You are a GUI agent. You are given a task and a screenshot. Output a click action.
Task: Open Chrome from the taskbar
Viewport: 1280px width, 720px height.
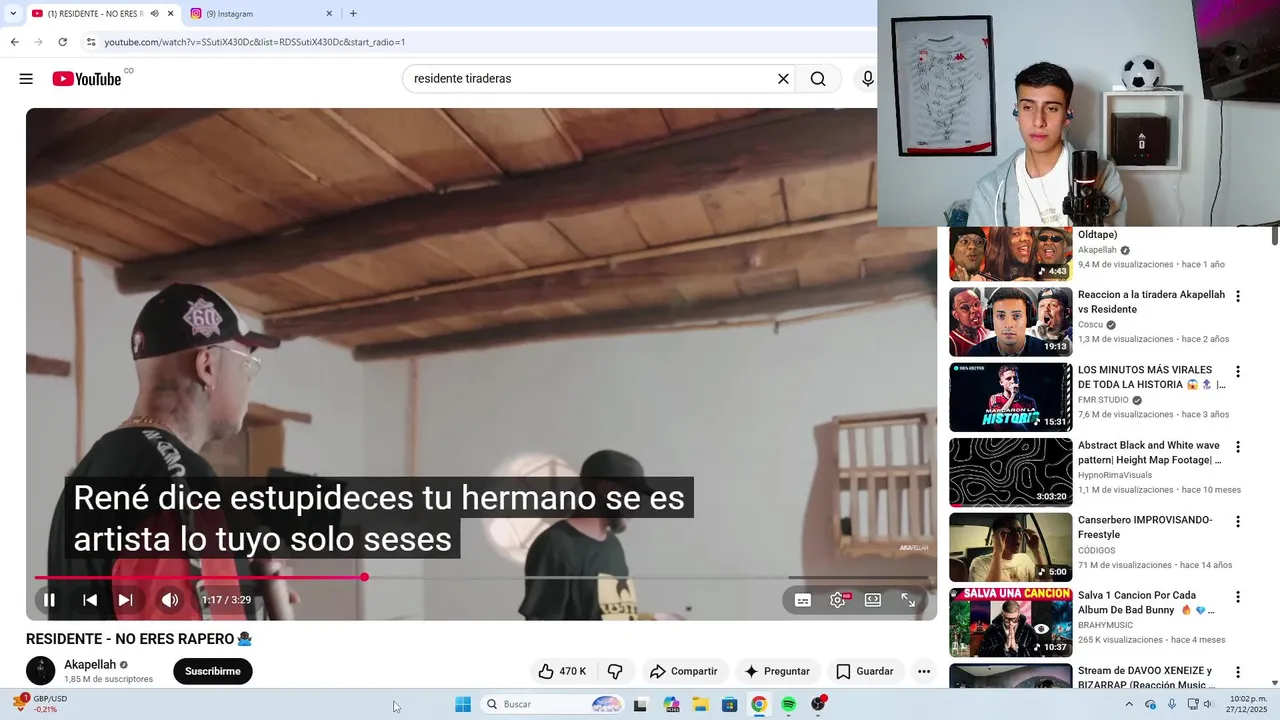[759, 704]
